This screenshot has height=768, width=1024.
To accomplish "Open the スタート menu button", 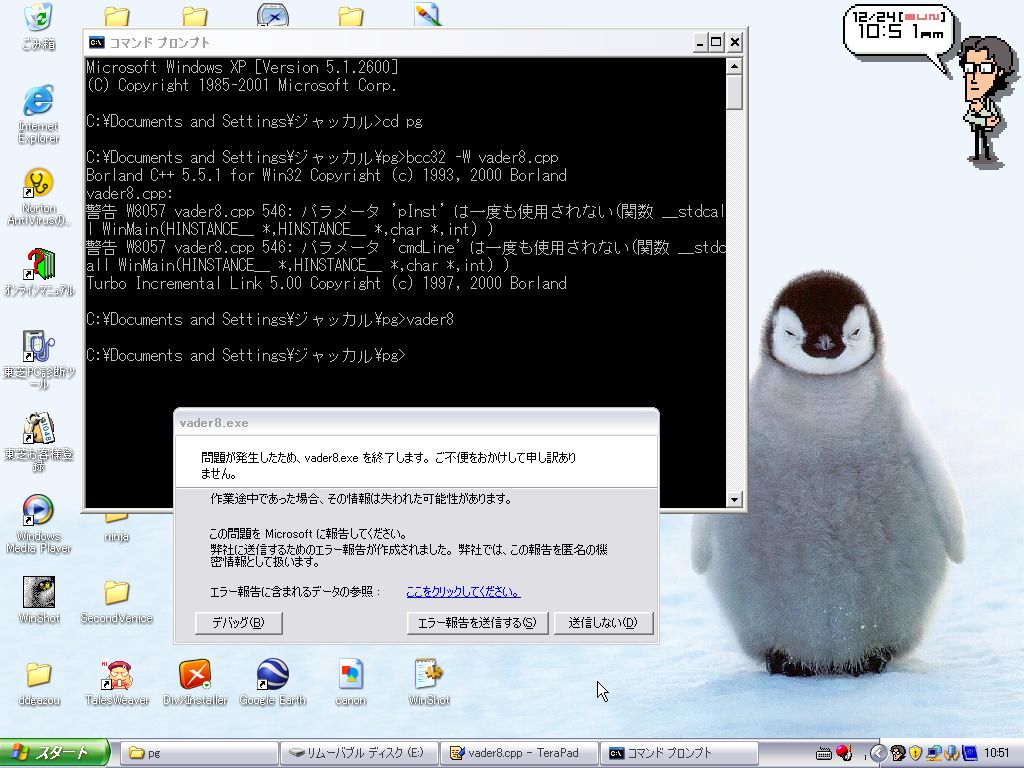I will pos(54,753).
